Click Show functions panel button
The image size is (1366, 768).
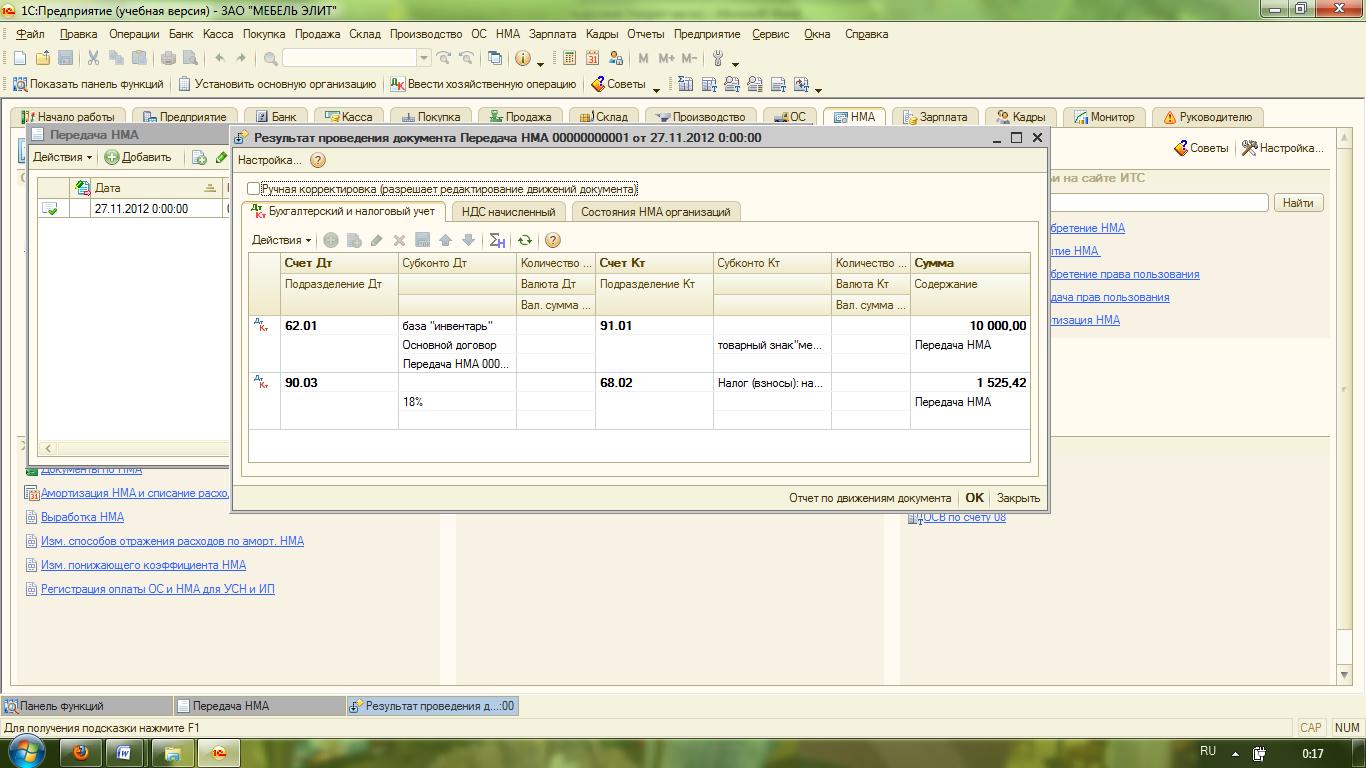pos(87,85)
